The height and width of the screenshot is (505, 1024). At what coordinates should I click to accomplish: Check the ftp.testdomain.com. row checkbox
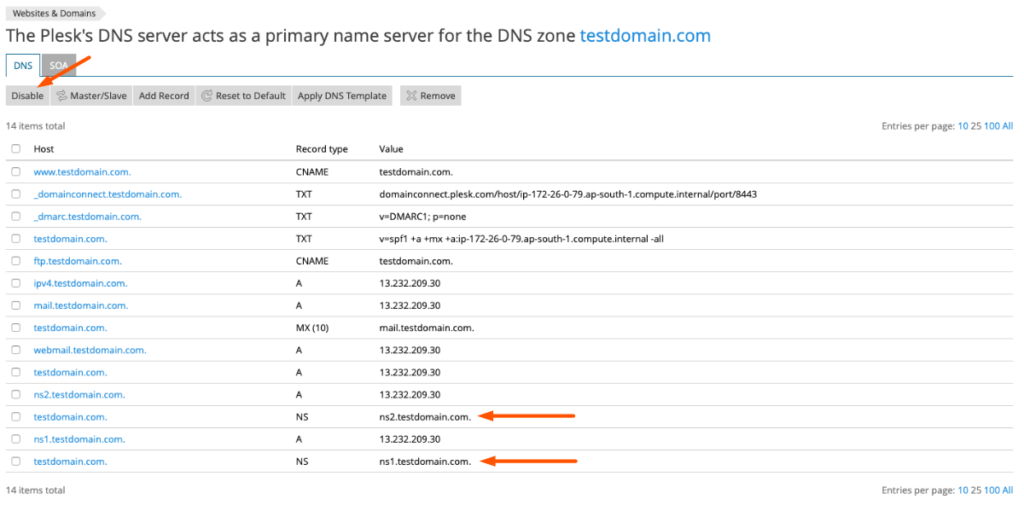pyautogui.click(x=16, y=261)
